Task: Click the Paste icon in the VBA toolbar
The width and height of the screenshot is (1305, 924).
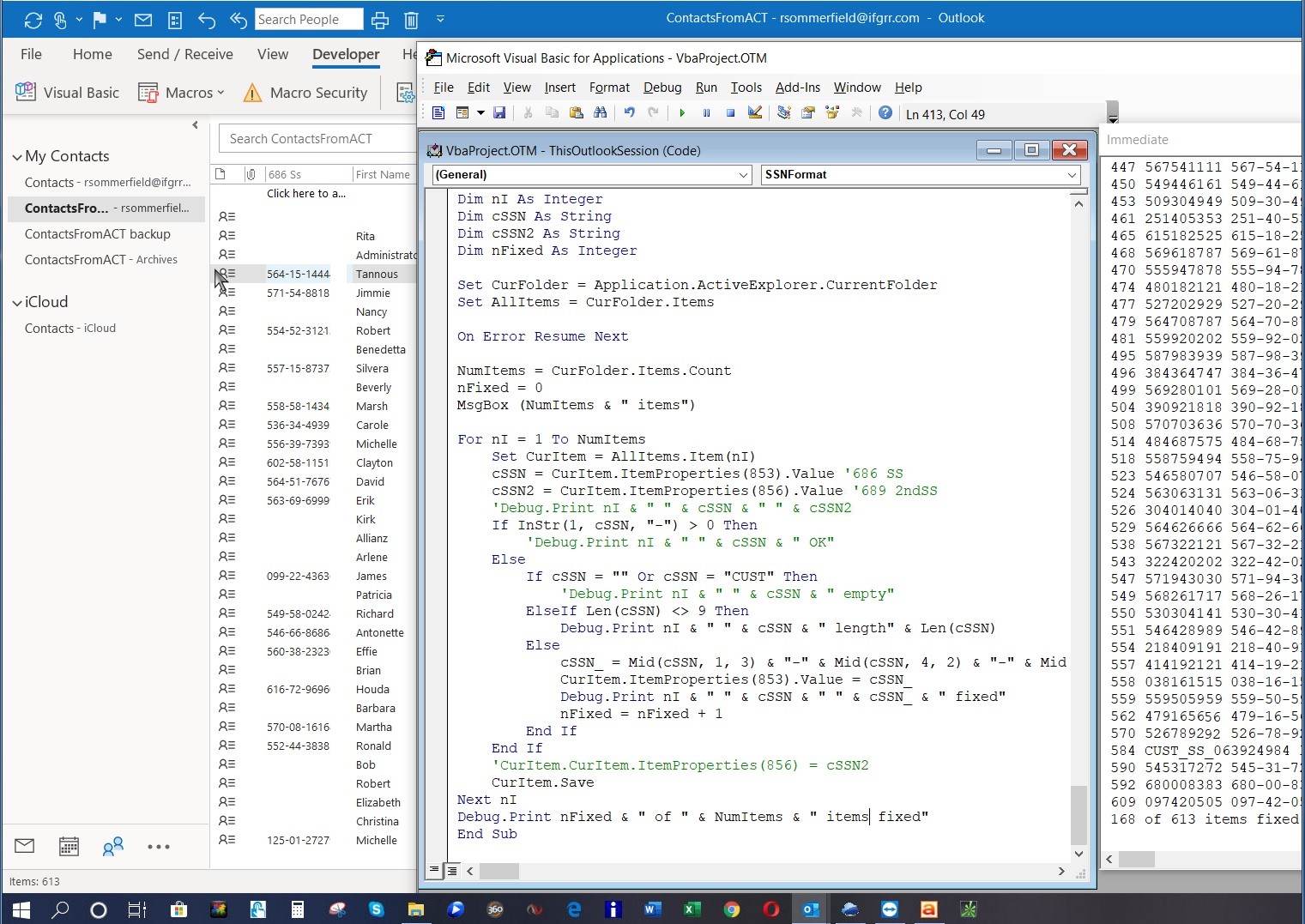Action: point(576,112)
